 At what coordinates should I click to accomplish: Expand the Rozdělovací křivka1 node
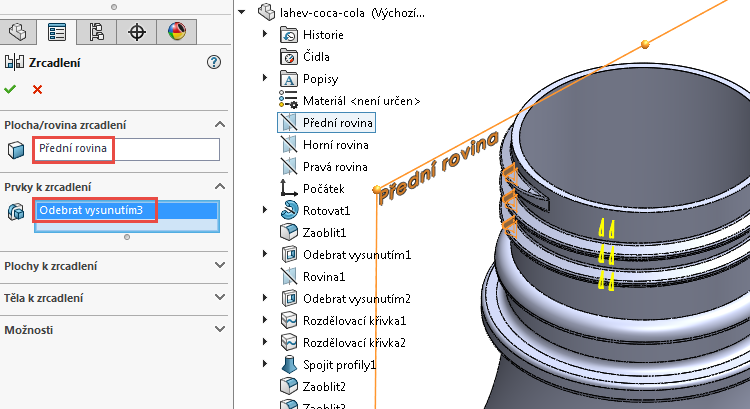click(x=265, y=320)
